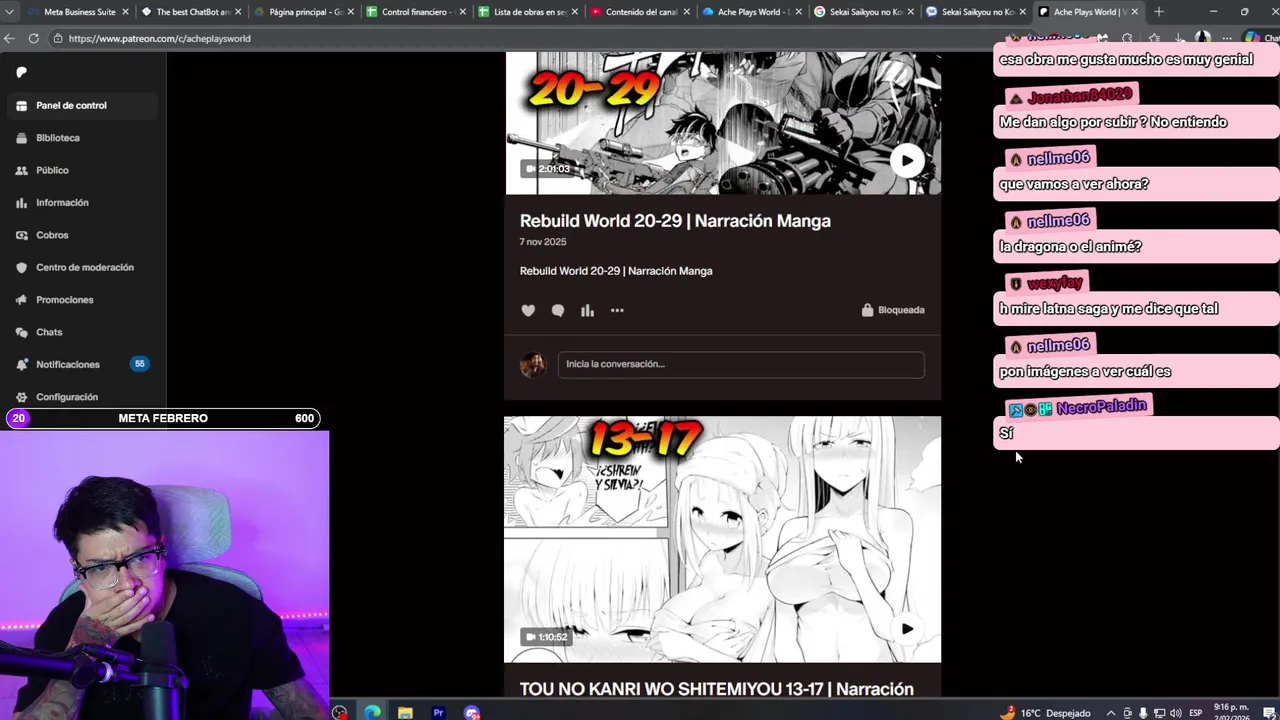This screenshot has width=1280, height=720.
Task: Click the 55 notifications badge
Action: 139,364
